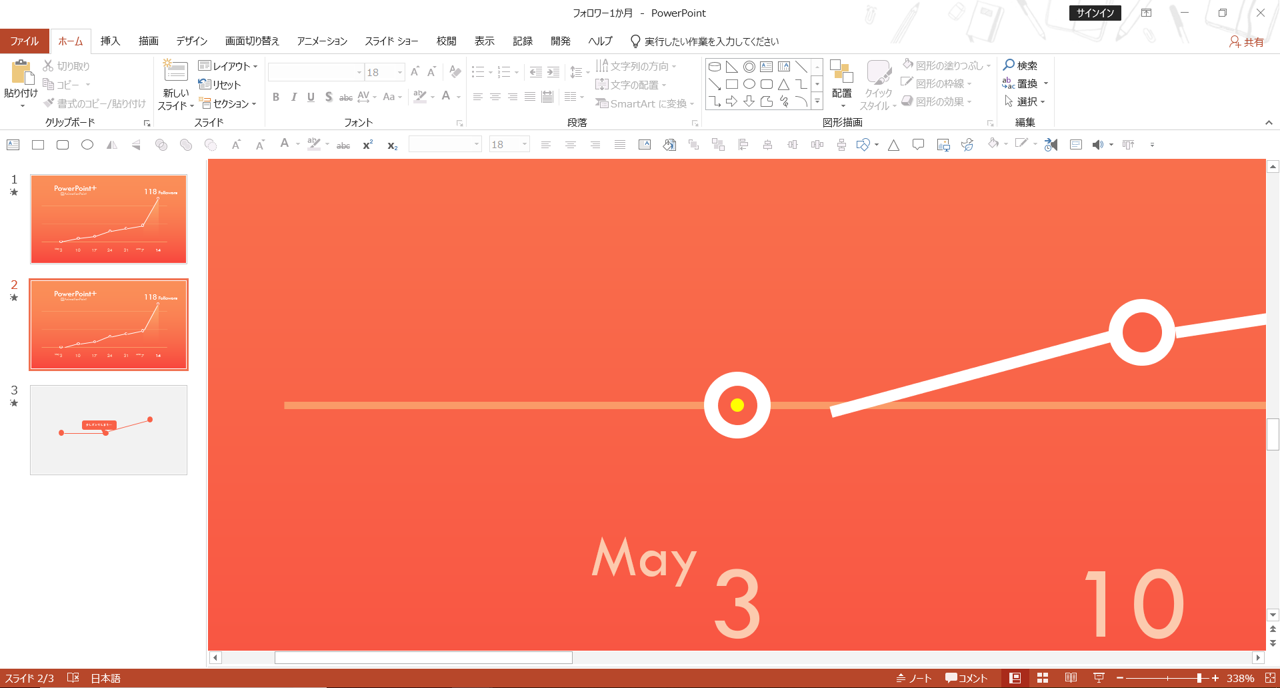The height and width of the screenshot is (688, 1280).
Task: Open the レイアウト dropdown
Action: tap(228, 66)
